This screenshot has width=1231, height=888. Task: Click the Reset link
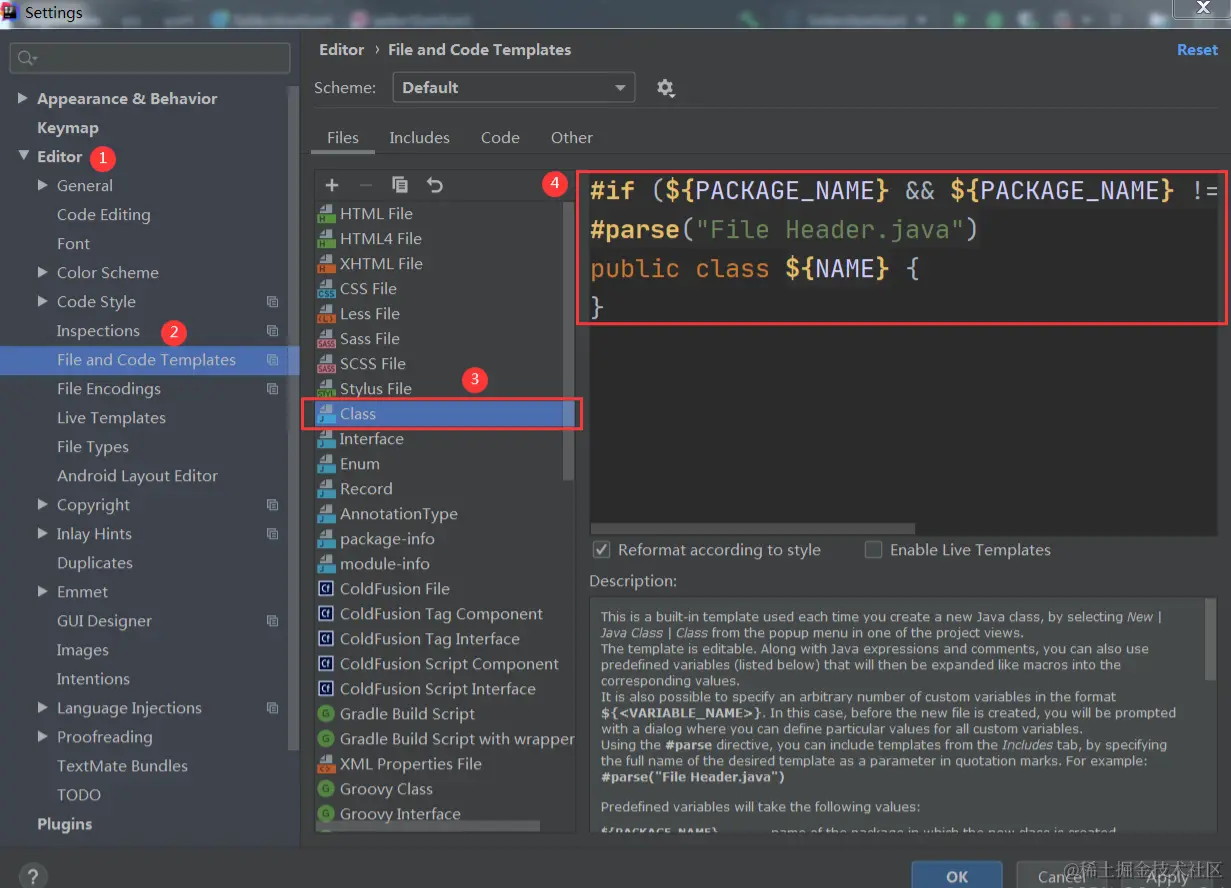1197,50
